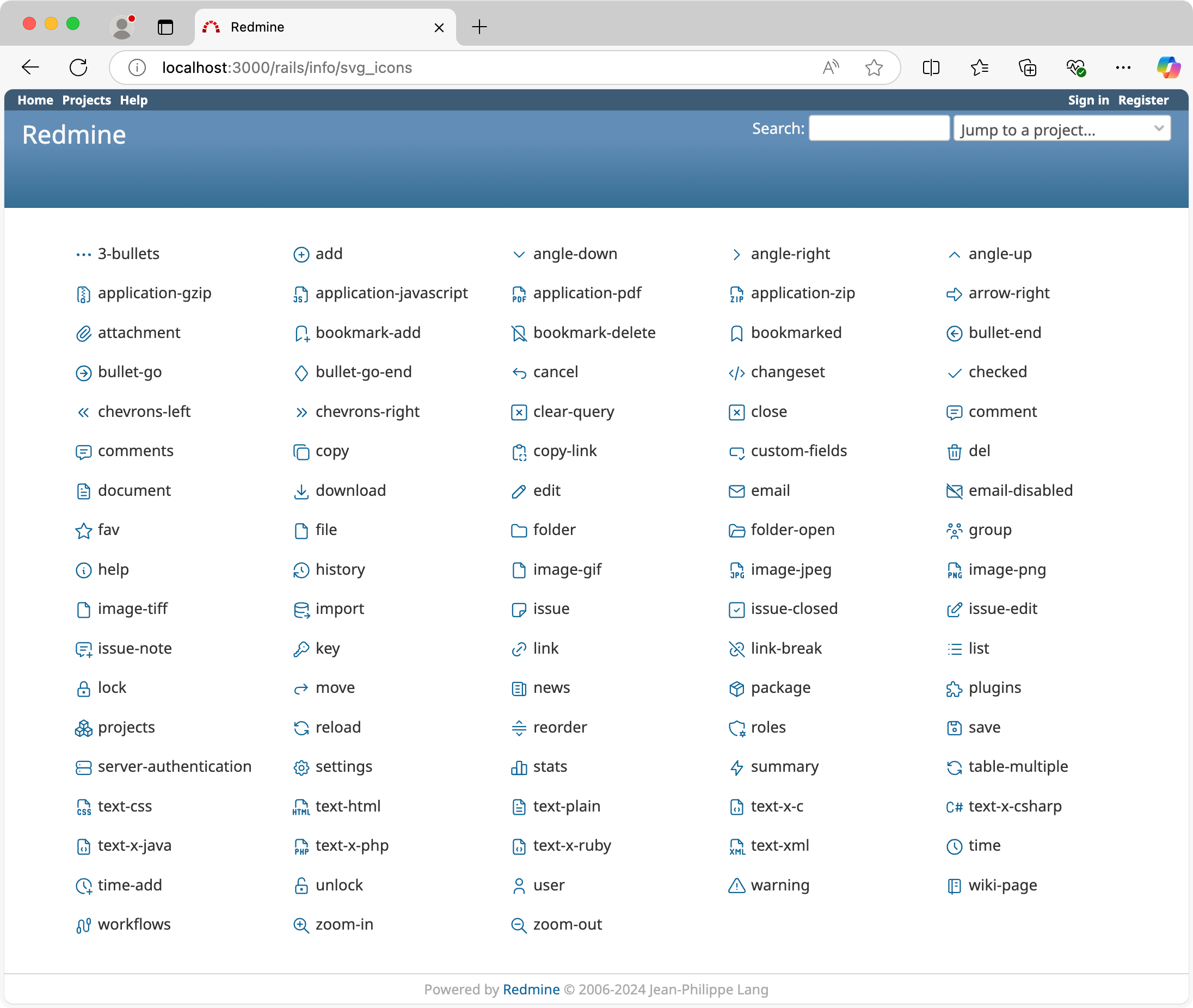Click the plugins puzzle icon
The image size is (1193, 1008).
(x=954, y=689)
